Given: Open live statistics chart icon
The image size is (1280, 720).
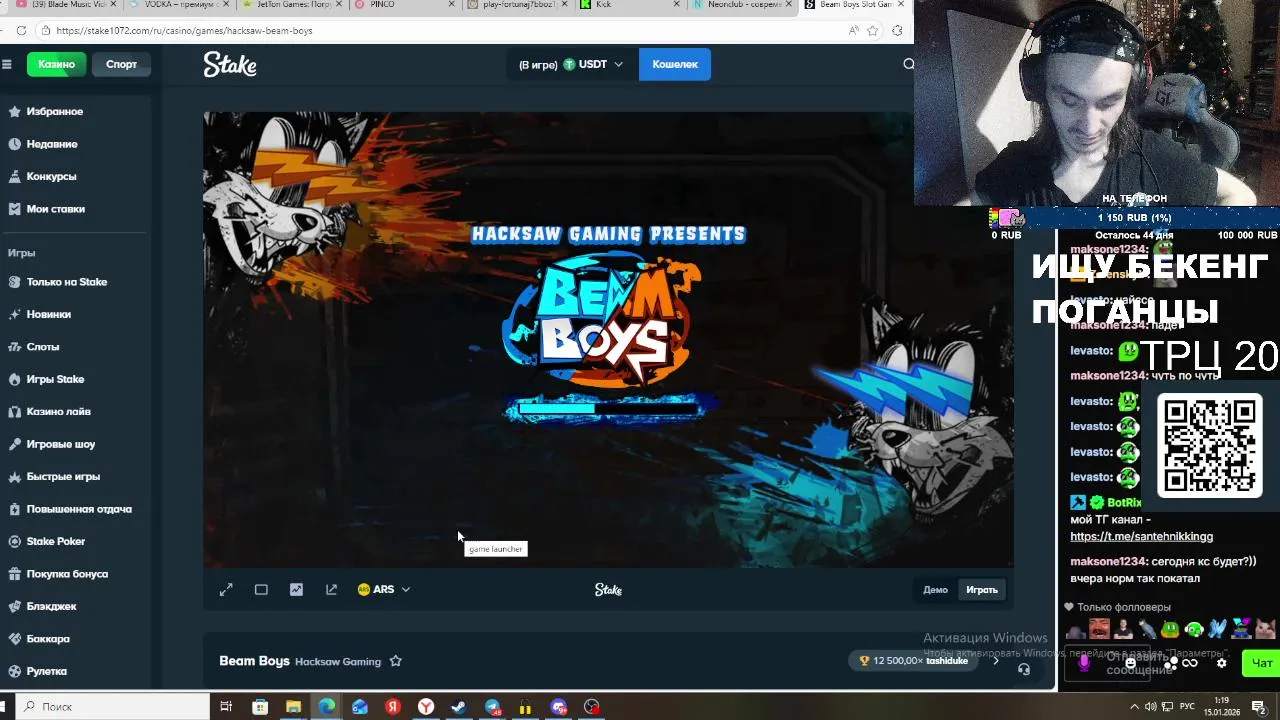Looking at the screenshot, I should coord(296,590).
